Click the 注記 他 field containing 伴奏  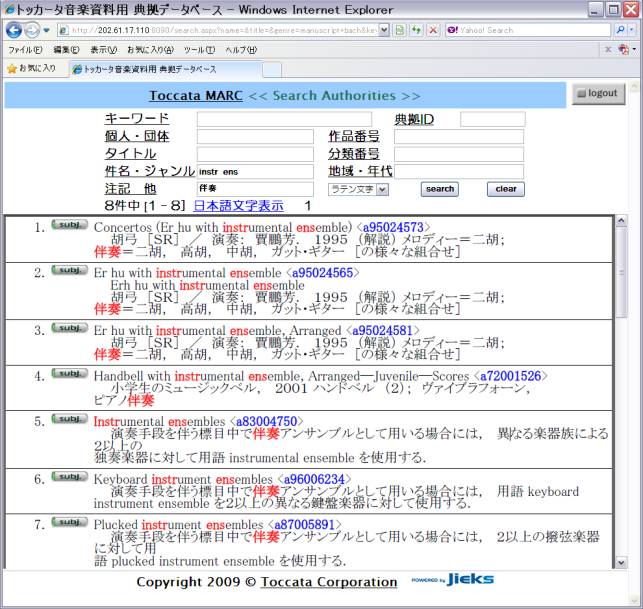(255, 189)
